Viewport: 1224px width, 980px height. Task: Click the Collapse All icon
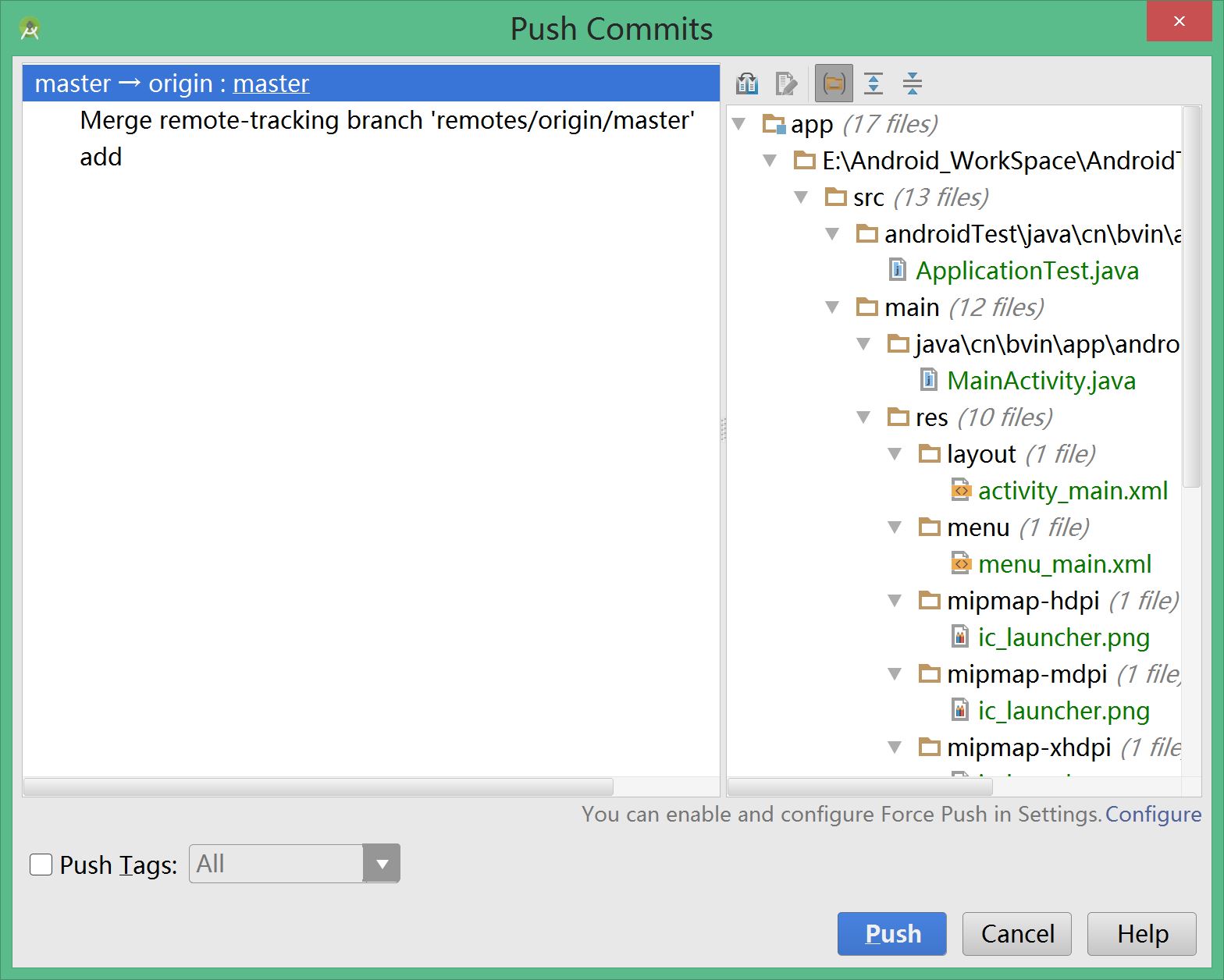click(x=912, y=83)
